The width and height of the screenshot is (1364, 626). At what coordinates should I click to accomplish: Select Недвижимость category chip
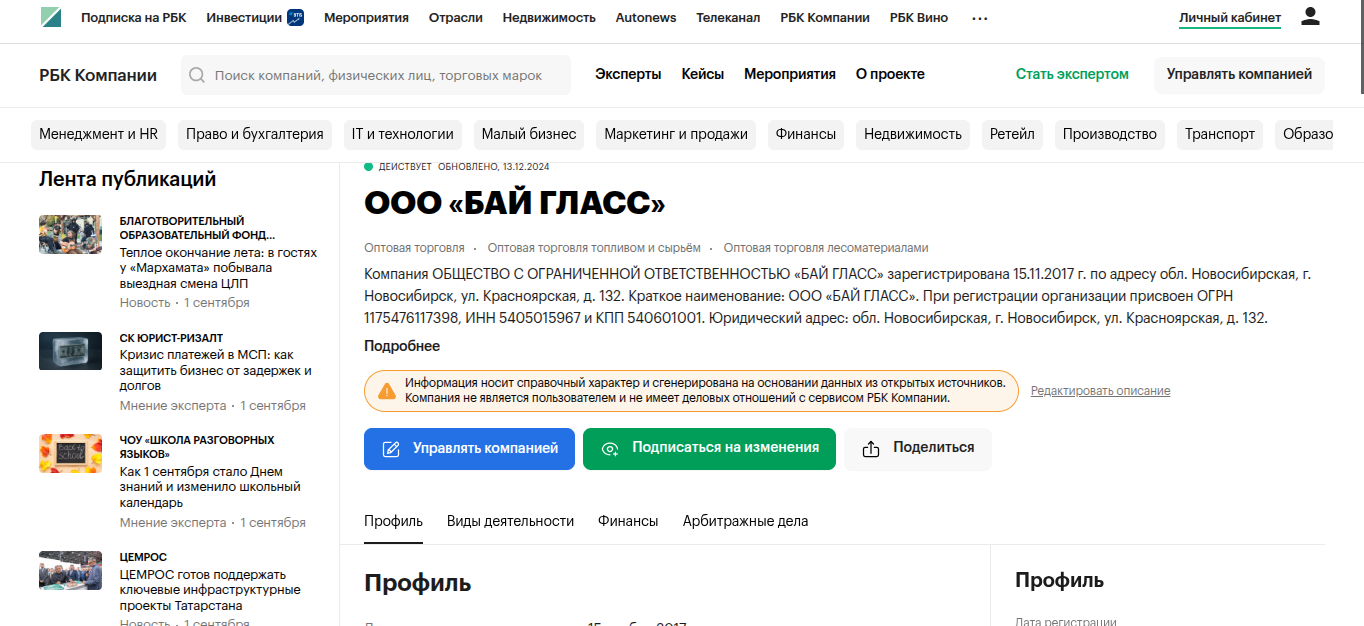pyautogui.click(x=913, y=134)
